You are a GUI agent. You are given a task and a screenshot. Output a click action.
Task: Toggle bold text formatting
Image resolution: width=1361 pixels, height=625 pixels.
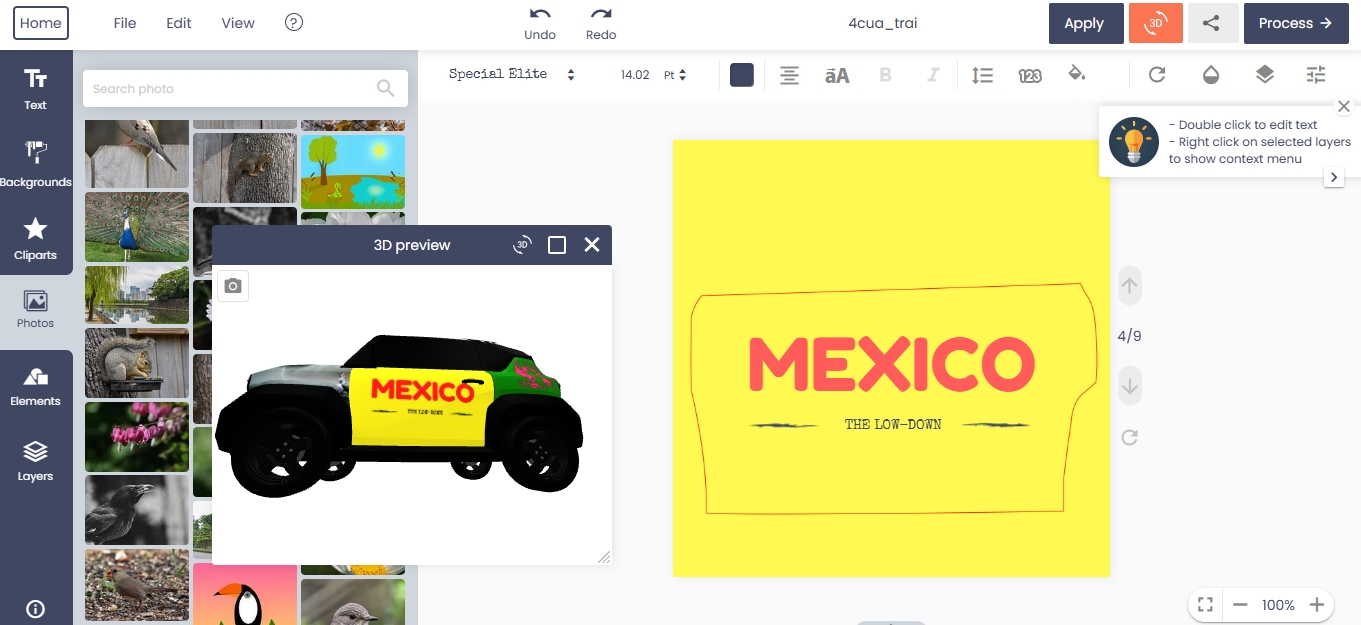click(885, 75)
